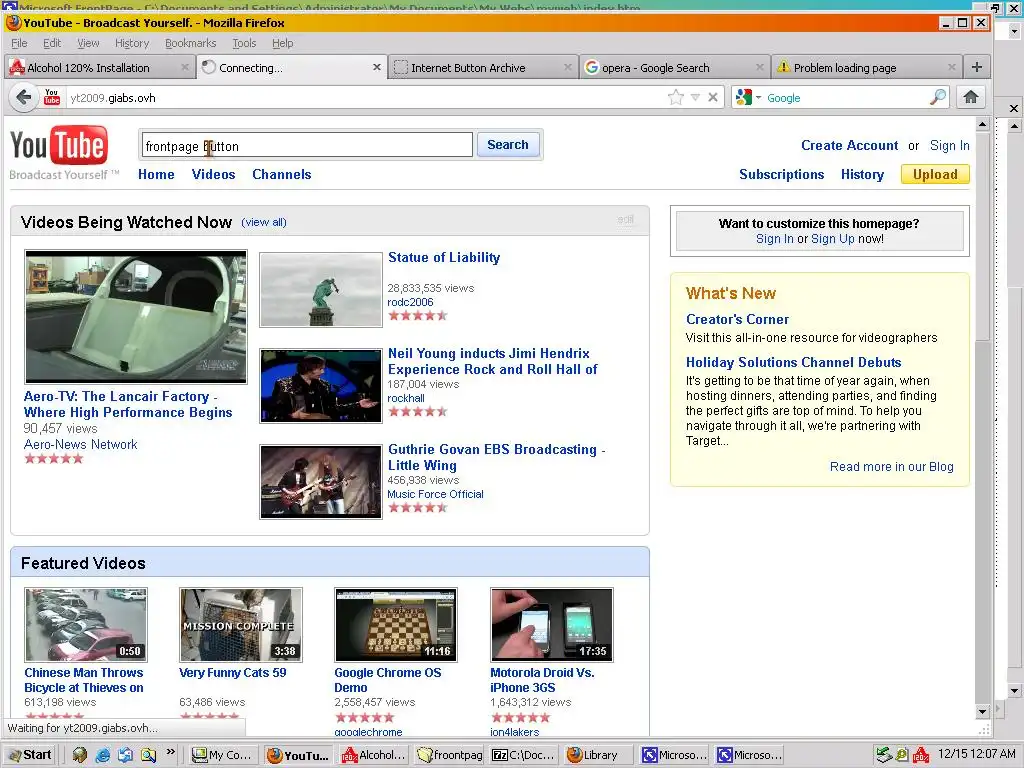Close the opera - Google Search tab
The width and height of the screenshot is (1024, 768).
[x=760, y=67]
